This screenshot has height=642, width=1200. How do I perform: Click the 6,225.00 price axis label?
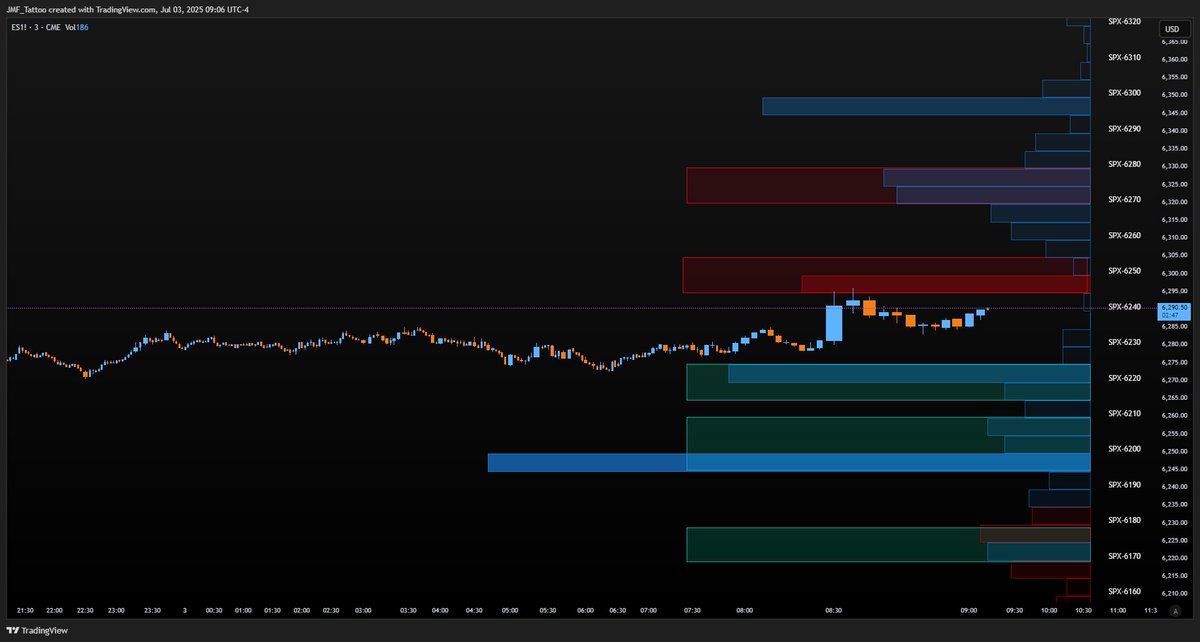pos(1174,540)
